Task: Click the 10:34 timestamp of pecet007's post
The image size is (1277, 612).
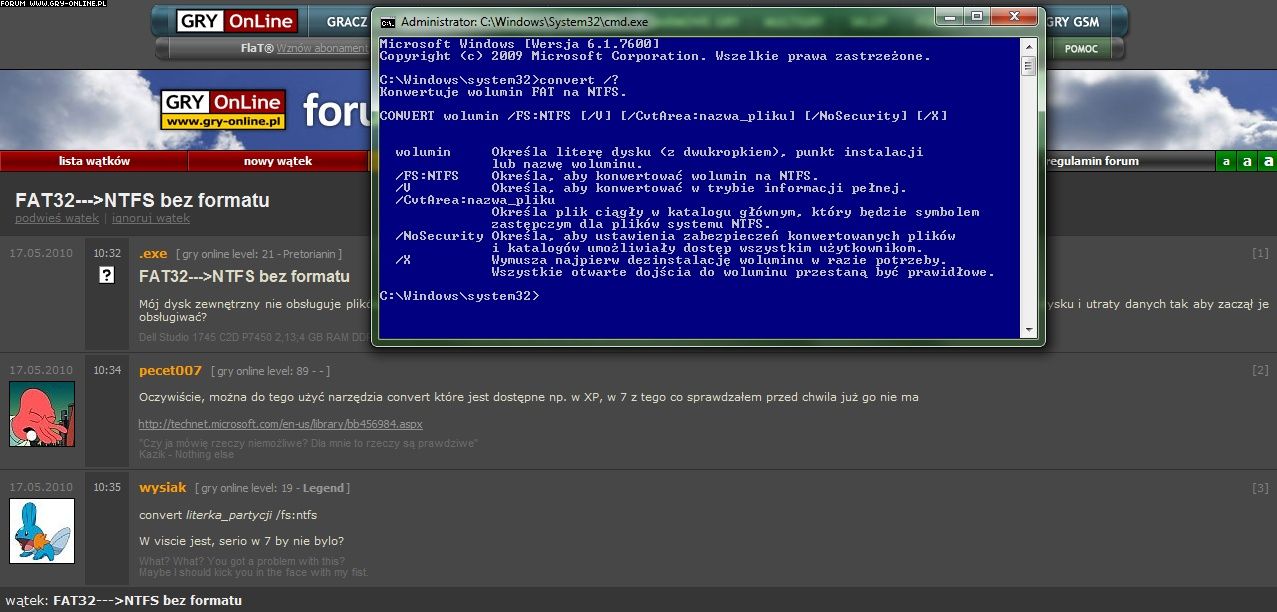Action: tap(107, 371)
